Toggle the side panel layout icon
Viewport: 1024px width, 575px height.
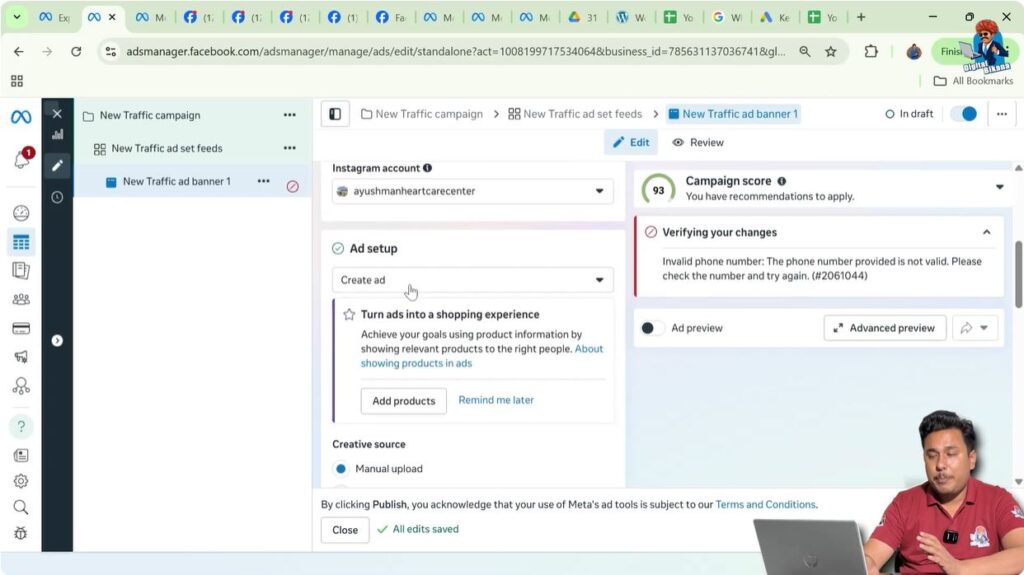(335, 114)
